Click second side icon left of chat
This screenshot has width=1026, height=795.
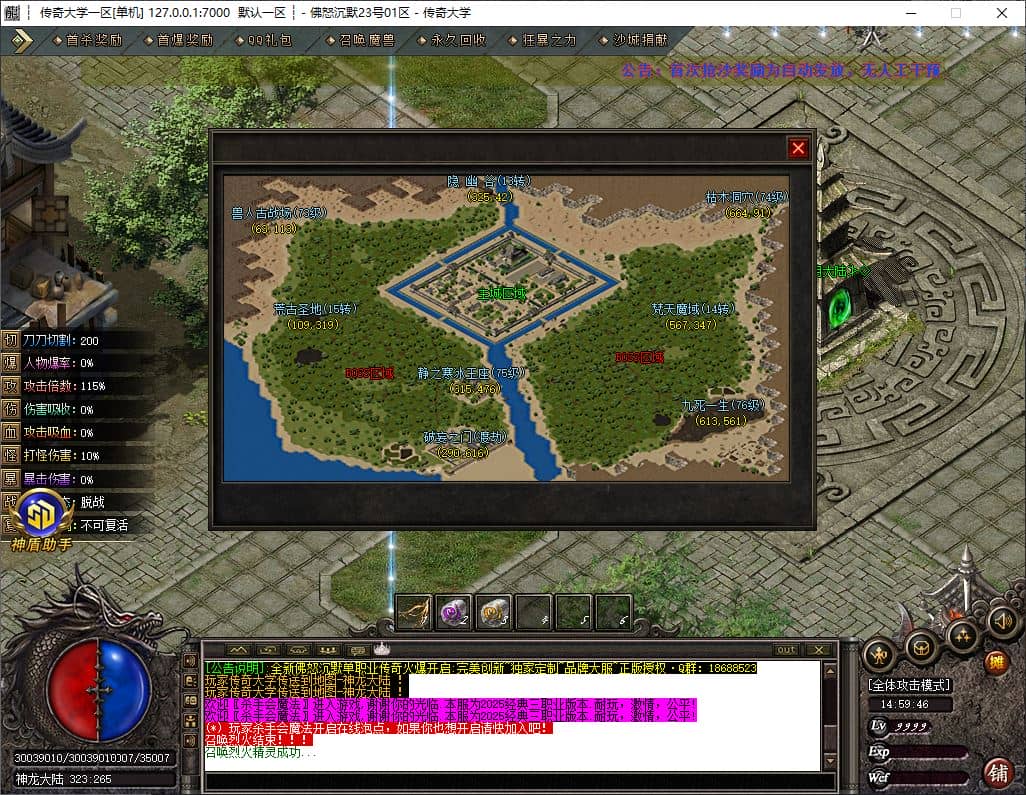(x=190, y=681)
